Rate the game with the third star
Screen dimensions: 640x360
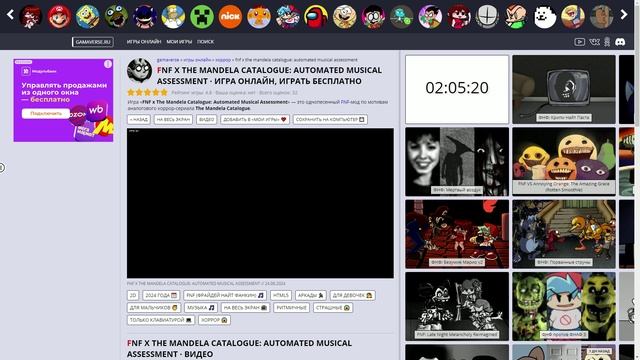pyautogui.click(x=147, y=93)
